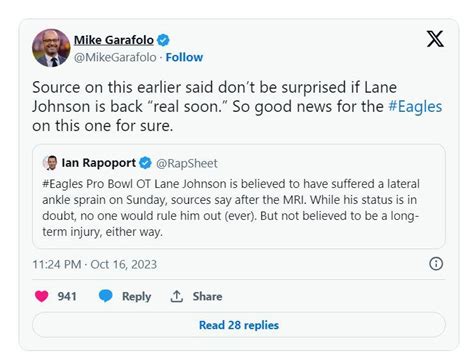Open the Mike Garafolo name link

coord(114,40)
